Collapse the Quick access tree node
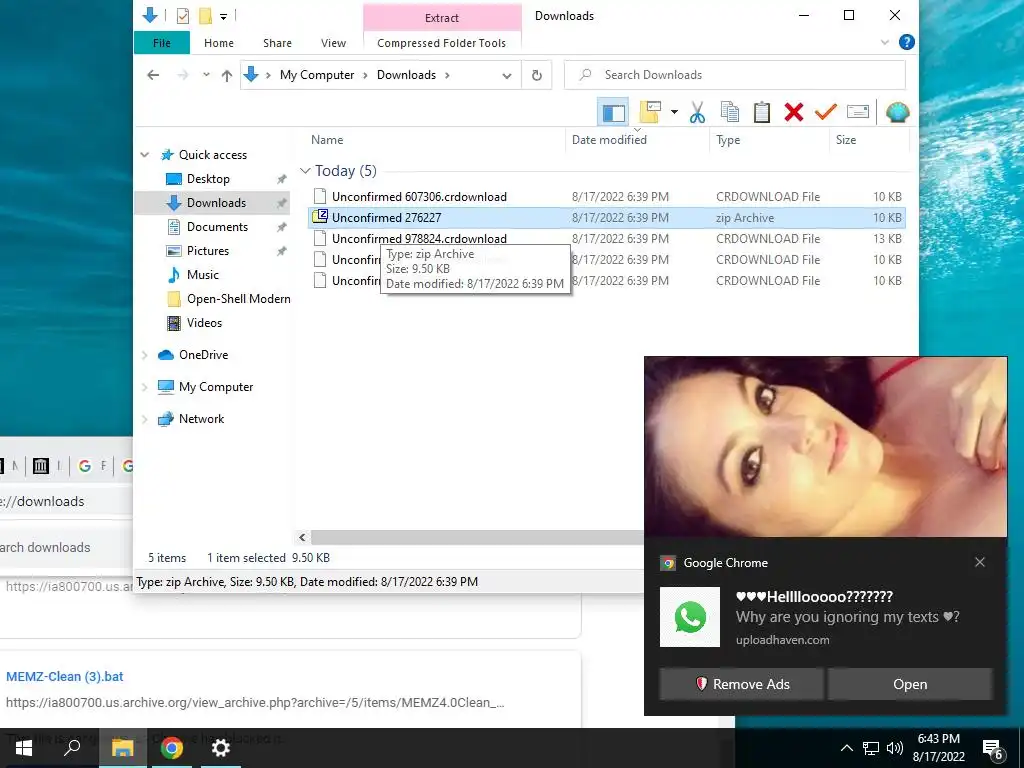 tap(144, 155)
